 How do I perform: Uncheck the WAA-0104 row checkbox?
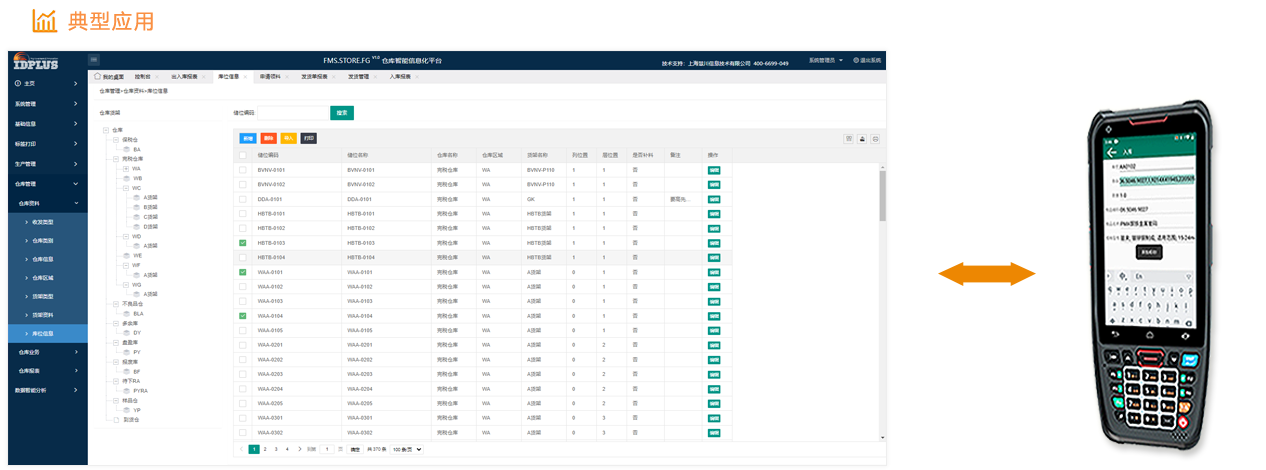[243, 316]
